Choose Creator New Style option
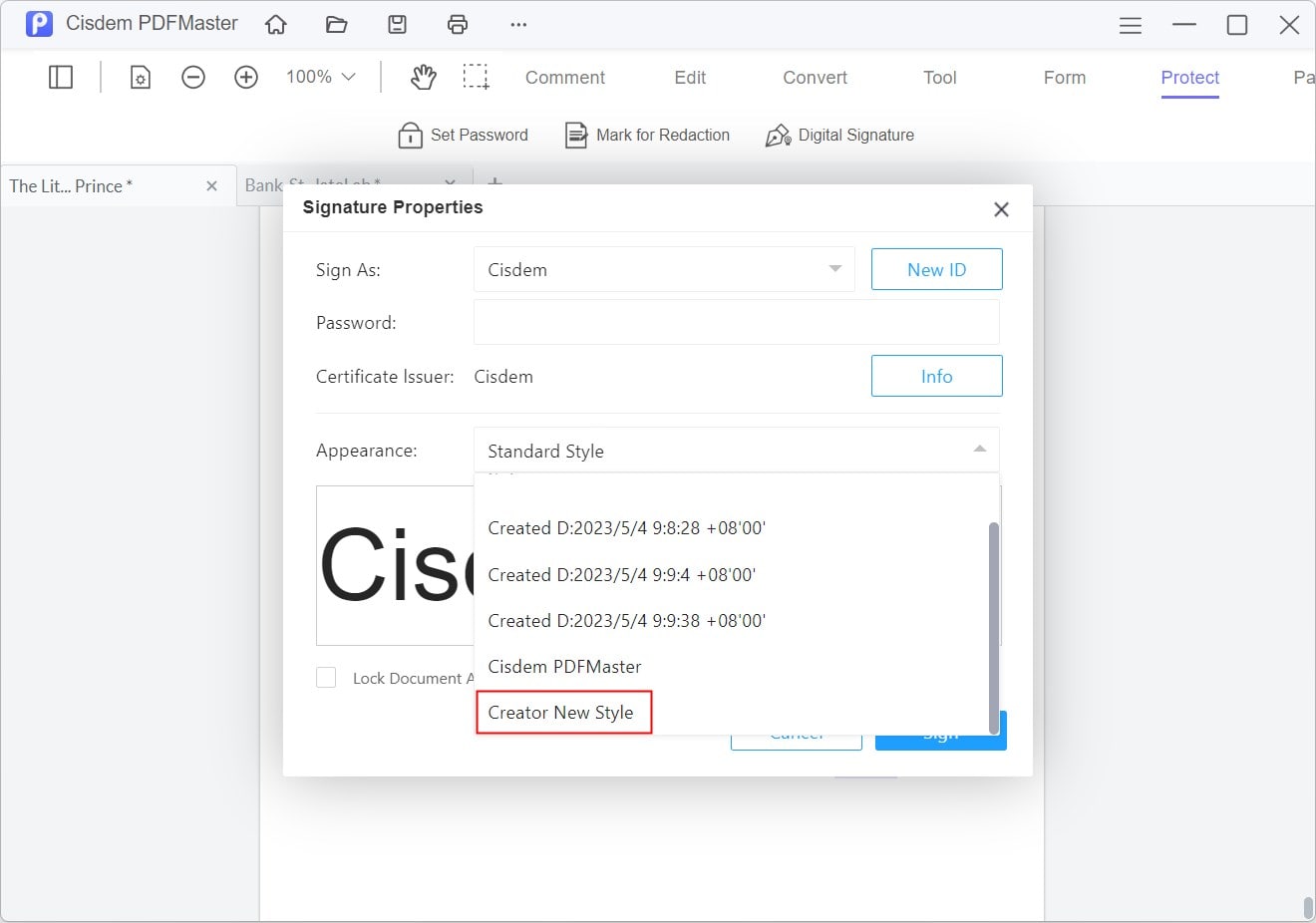Image resolution: width=1316 pixels, height=923 pixels. click(x=561, y=713)
